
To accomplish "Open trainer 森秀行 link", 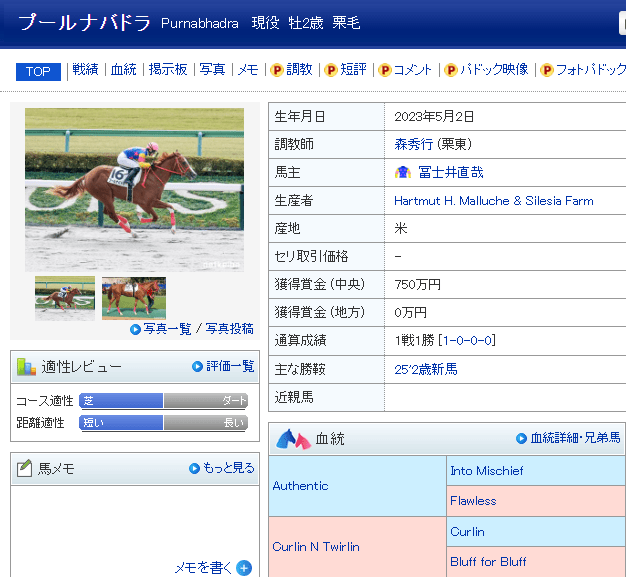I will [x=414, y=144].
